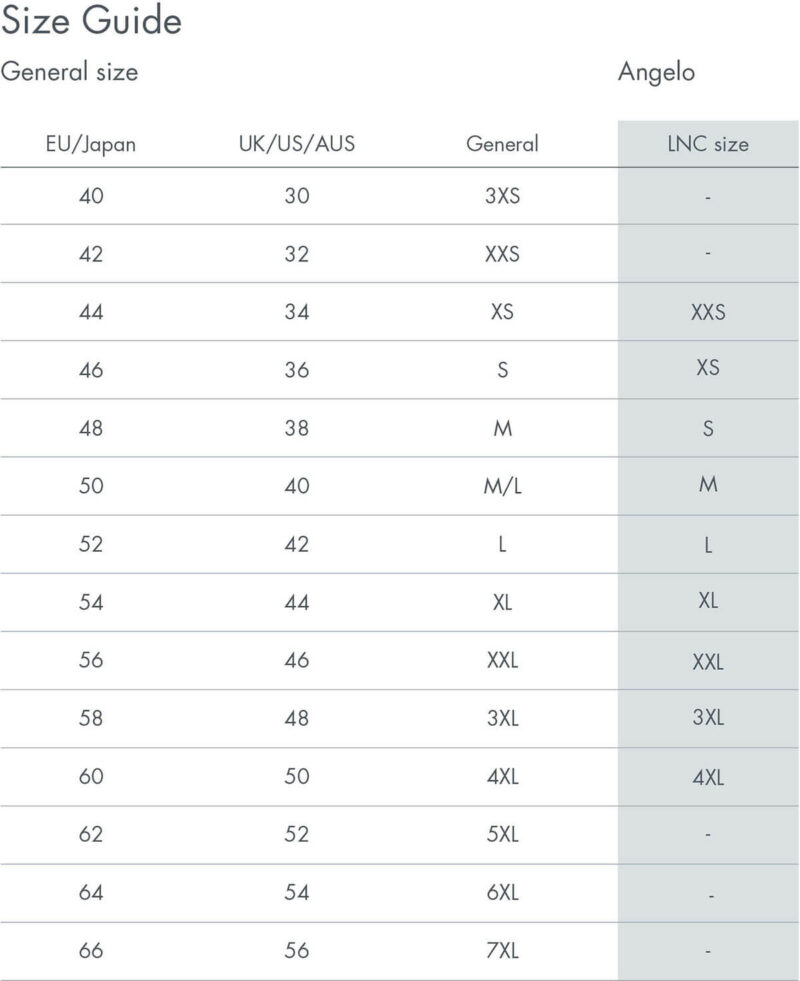This screenshot has height=981, width=800.
Task: Click the General 7XL cell
Action: pyautogui.click(x=502, y=950)
